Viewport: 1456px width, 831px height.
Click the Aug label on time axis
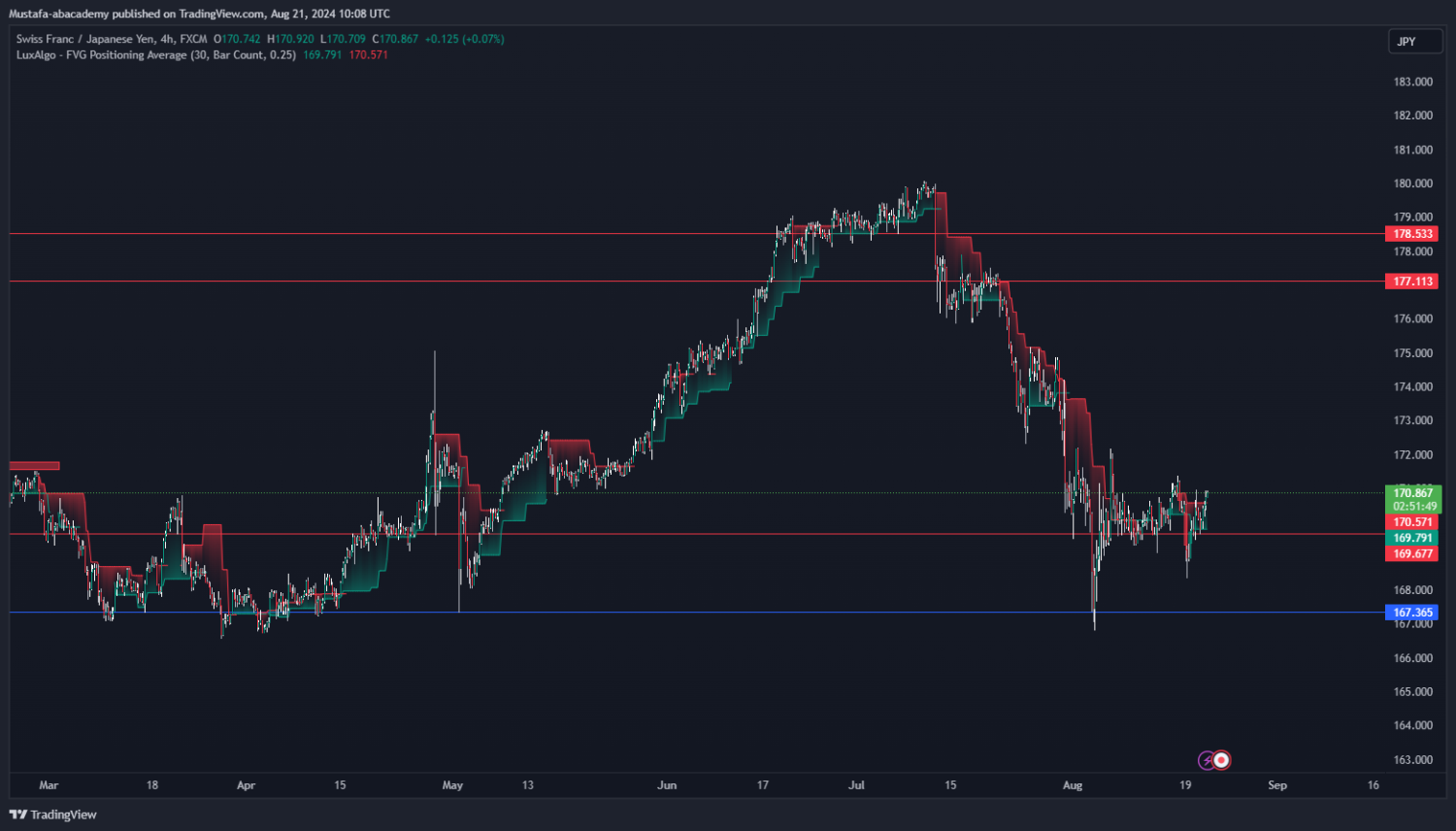[x=1073, y=785]
